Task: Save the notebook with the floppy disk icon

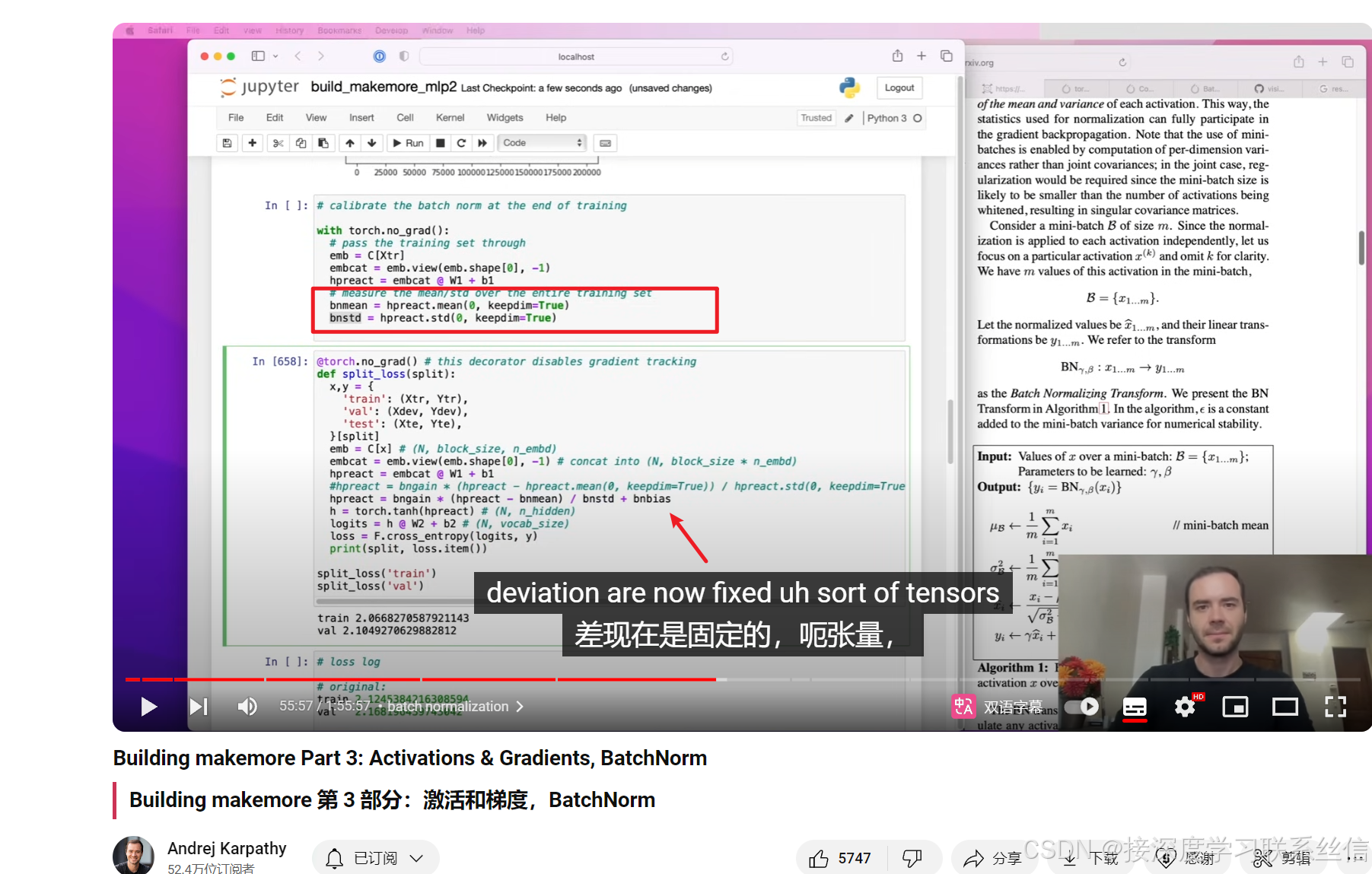Action: point(227,143)
